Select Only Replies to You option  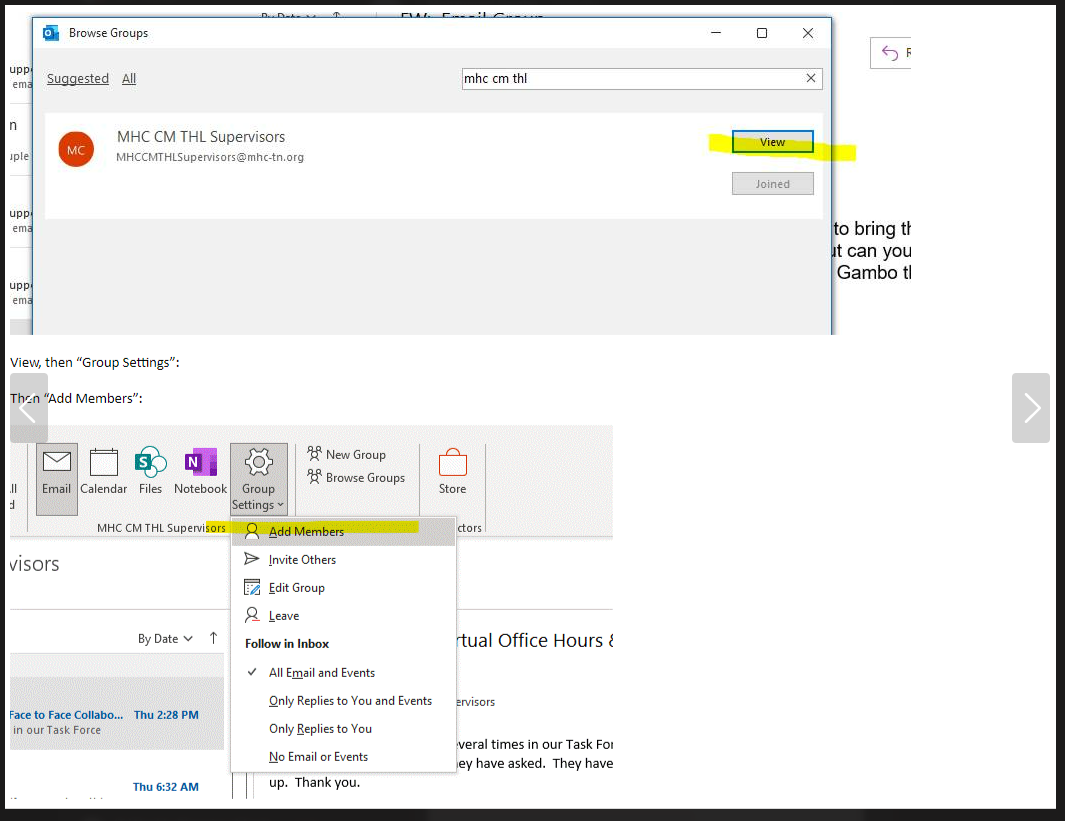(343, 729)
